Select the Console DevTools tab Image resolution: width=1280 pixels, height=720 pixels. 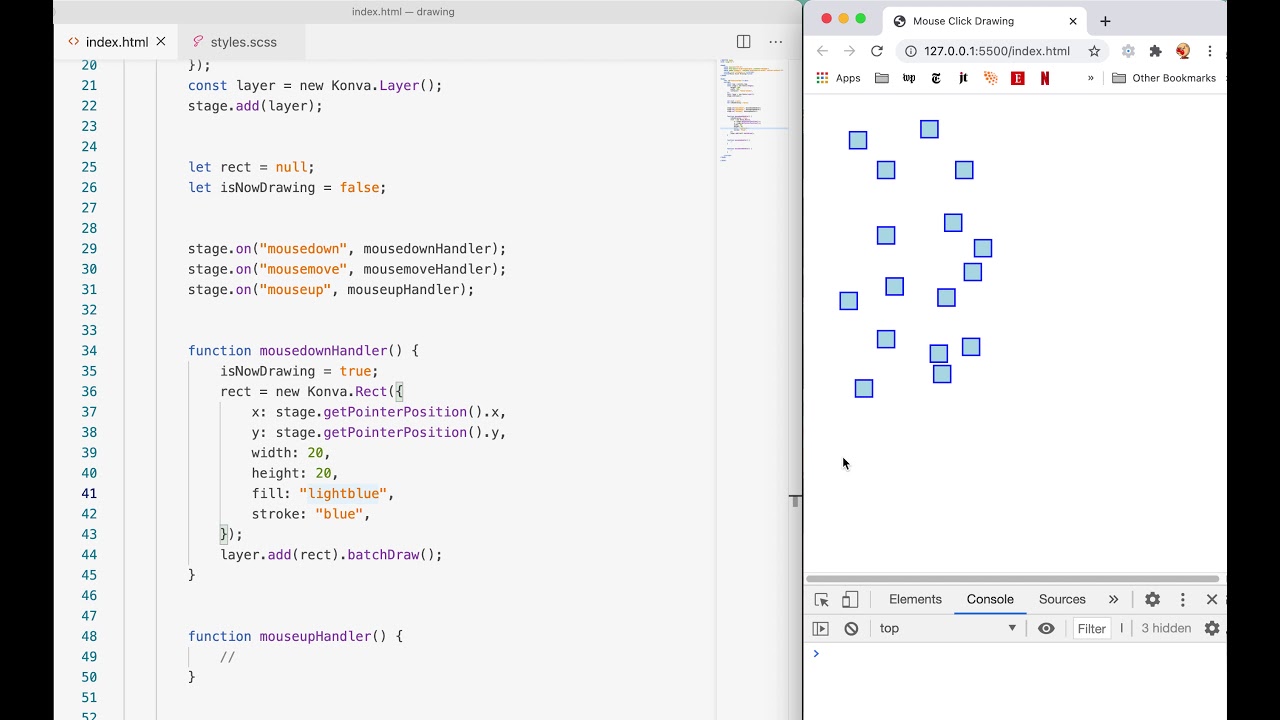(x=990, y=600)
